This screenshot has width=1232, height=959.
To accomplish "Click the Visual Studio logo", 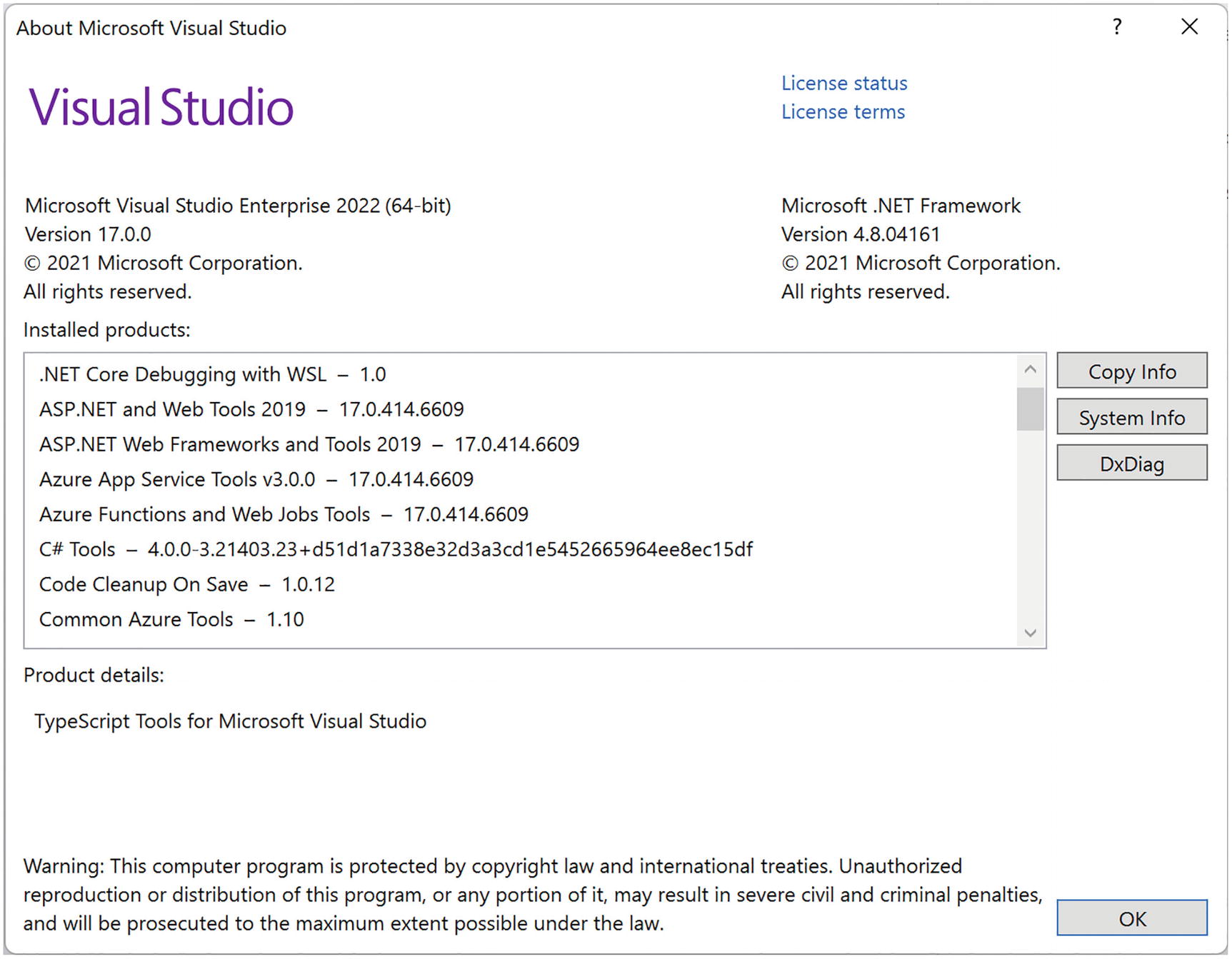I will tap(161, 108).
